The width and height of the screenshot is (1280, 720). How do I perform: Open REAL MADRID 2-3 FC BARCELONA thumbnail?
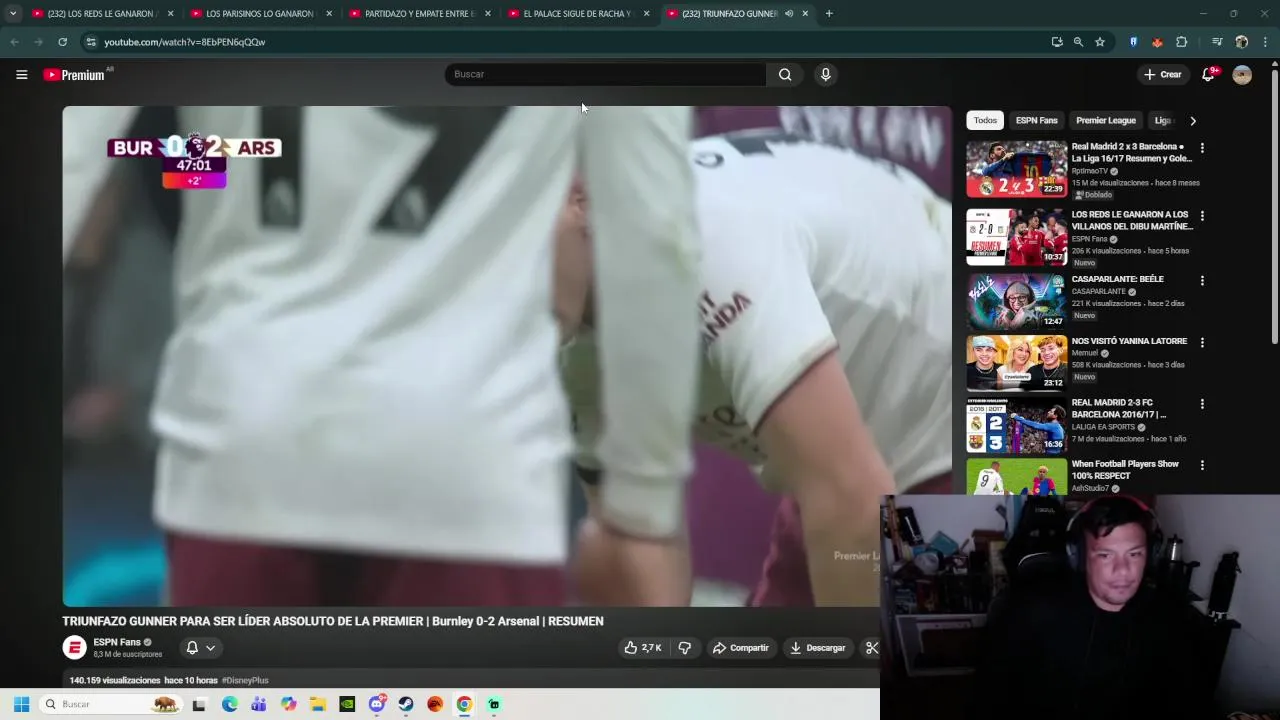pos(1016,425)
